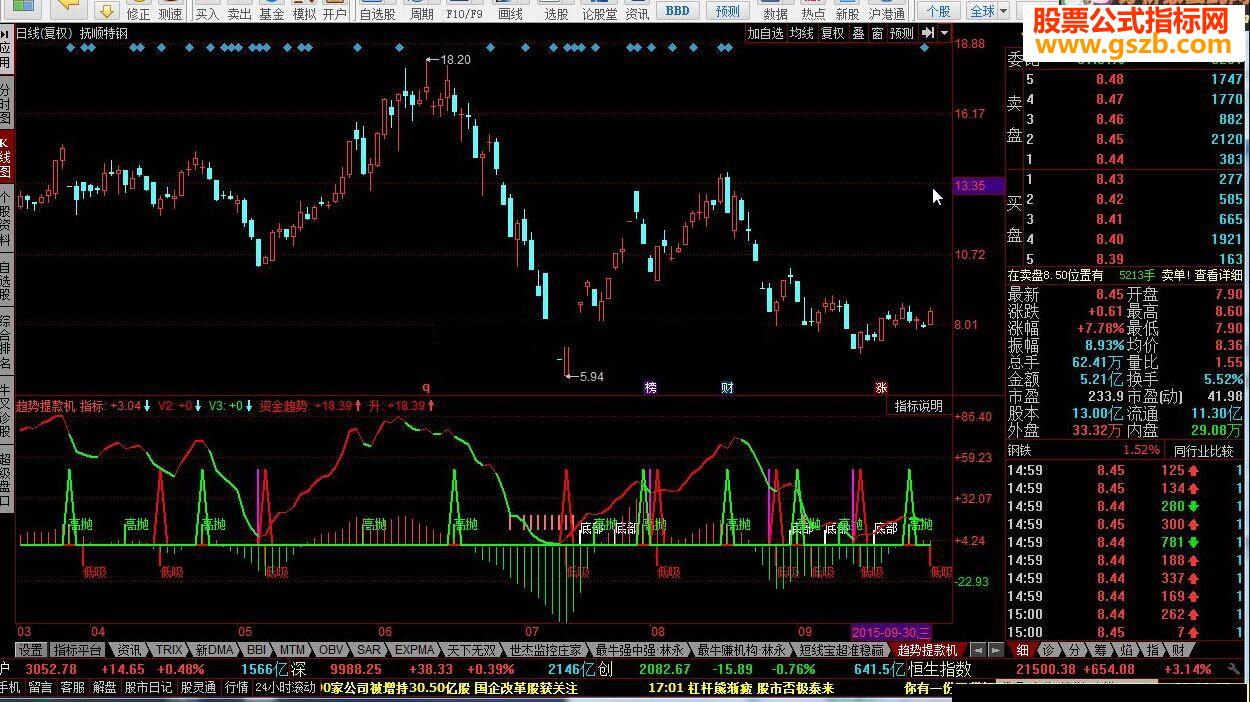Click the 个股 button
This screenshot has width=1250, height=702.
pos(938,11)
